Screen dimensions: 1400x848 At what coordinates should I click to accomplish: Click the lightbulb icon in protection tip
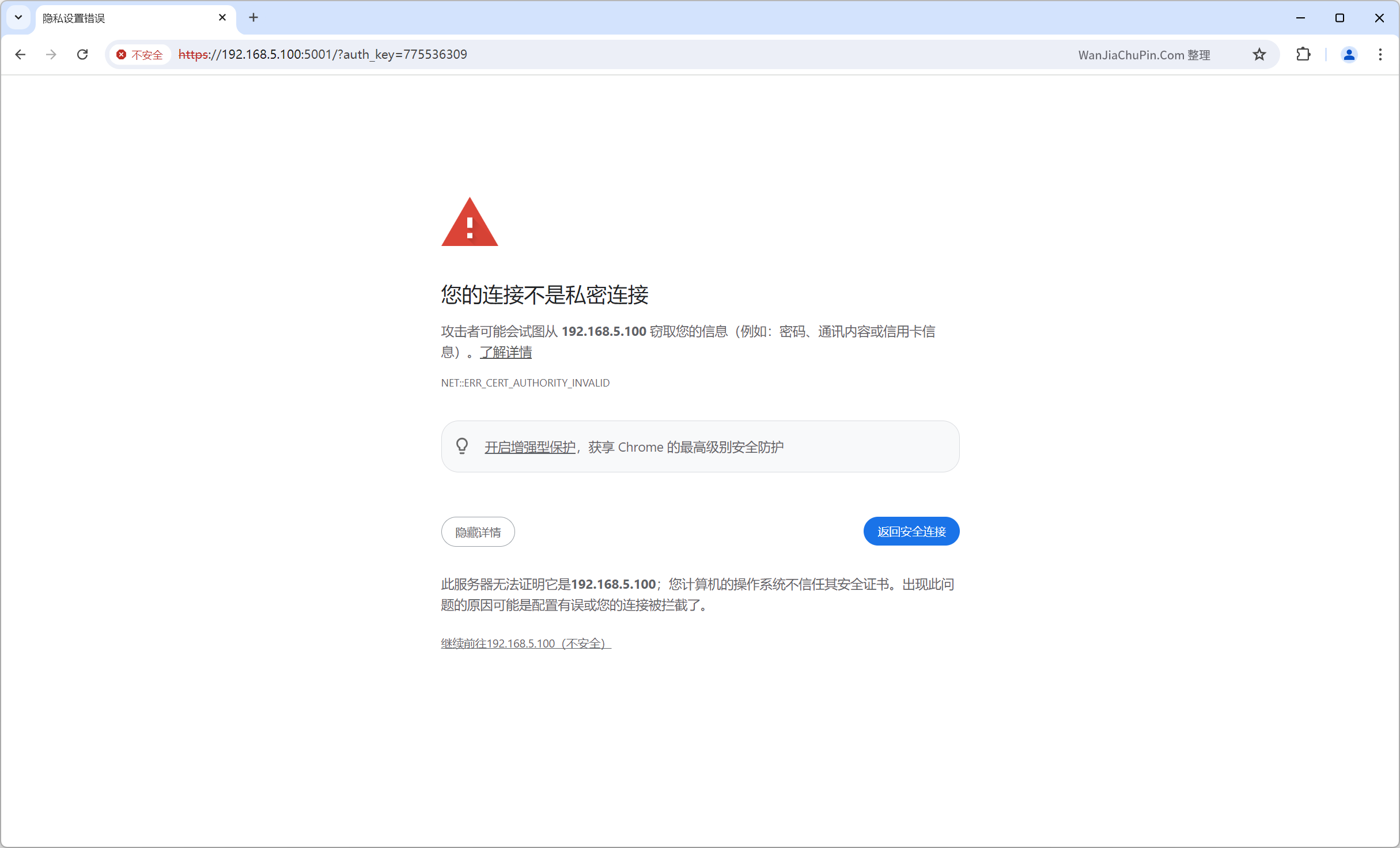click(x=462, y=446)
